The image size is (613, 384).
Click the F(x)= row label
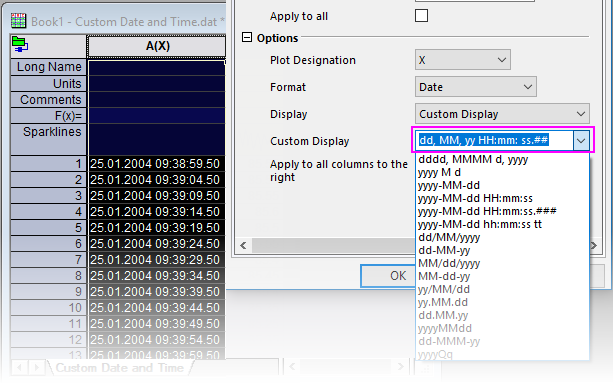48,116
